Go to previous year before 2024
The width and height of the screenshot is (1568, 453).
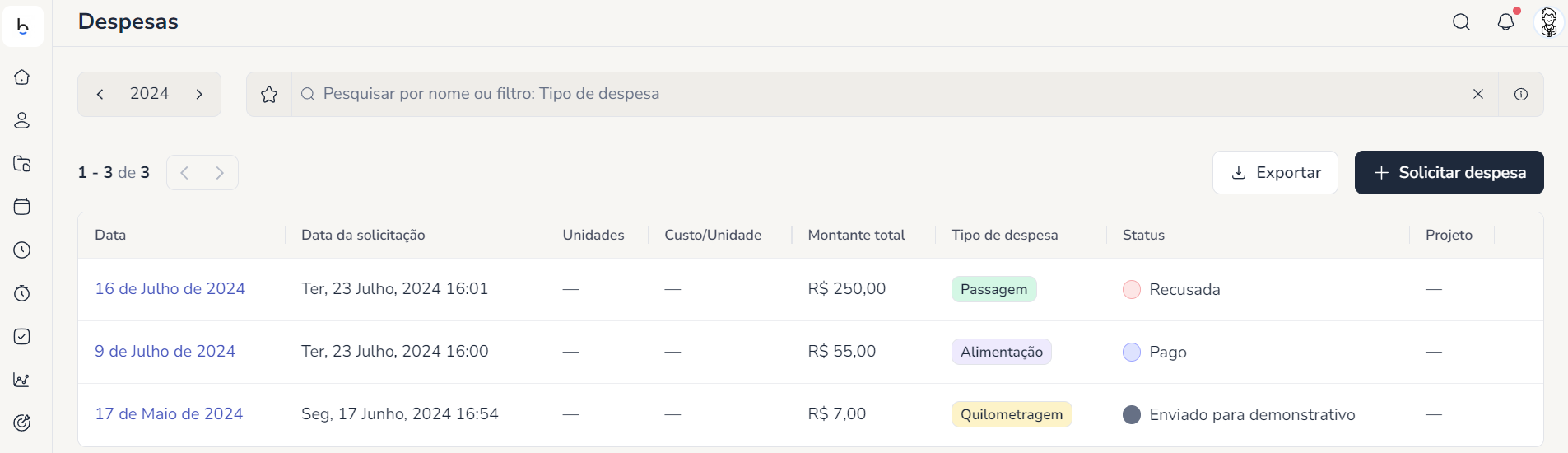tap(100, 95)
